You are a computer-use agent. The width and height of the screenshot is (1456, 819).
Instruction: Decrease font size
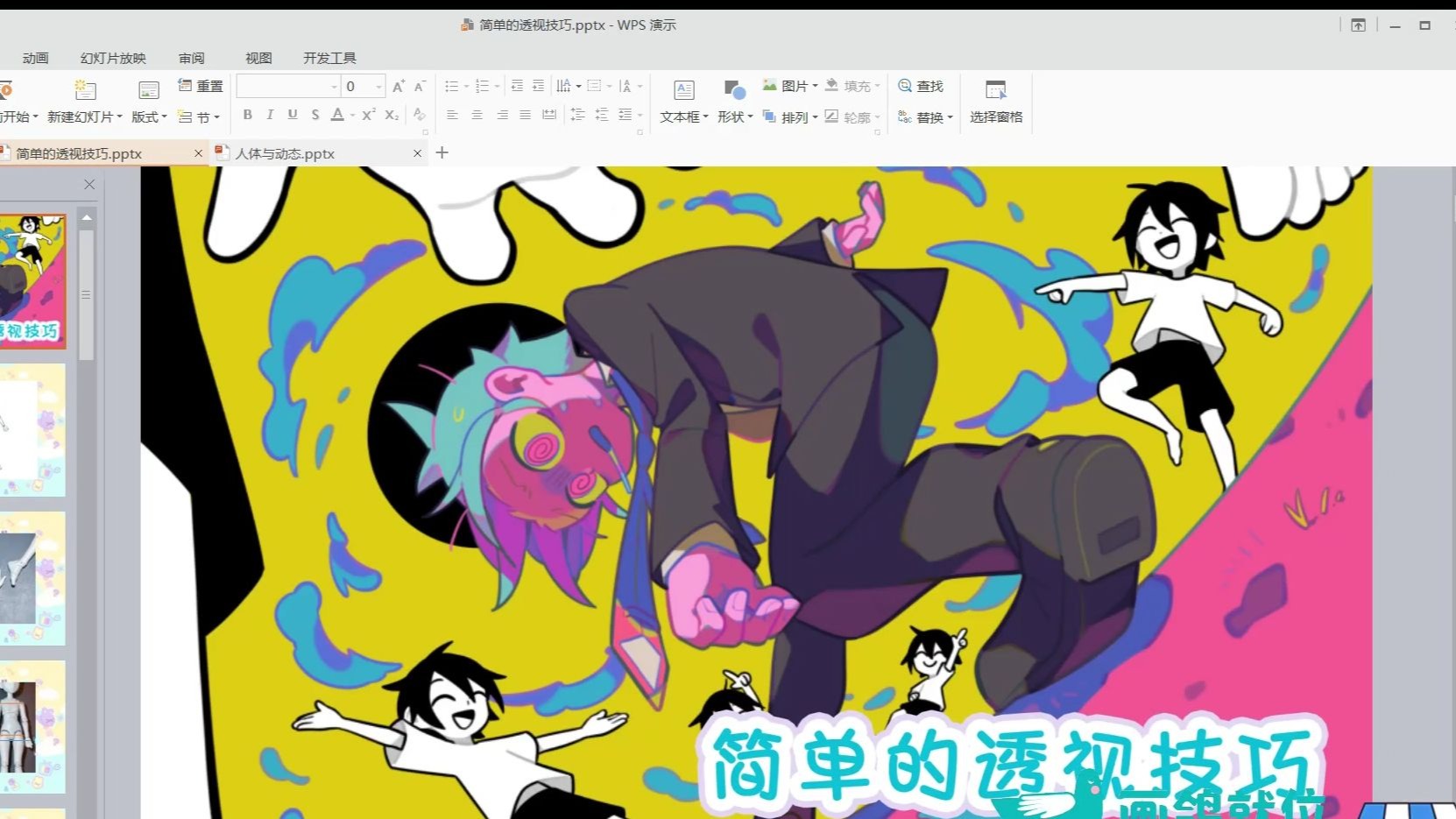pos(420,86)
